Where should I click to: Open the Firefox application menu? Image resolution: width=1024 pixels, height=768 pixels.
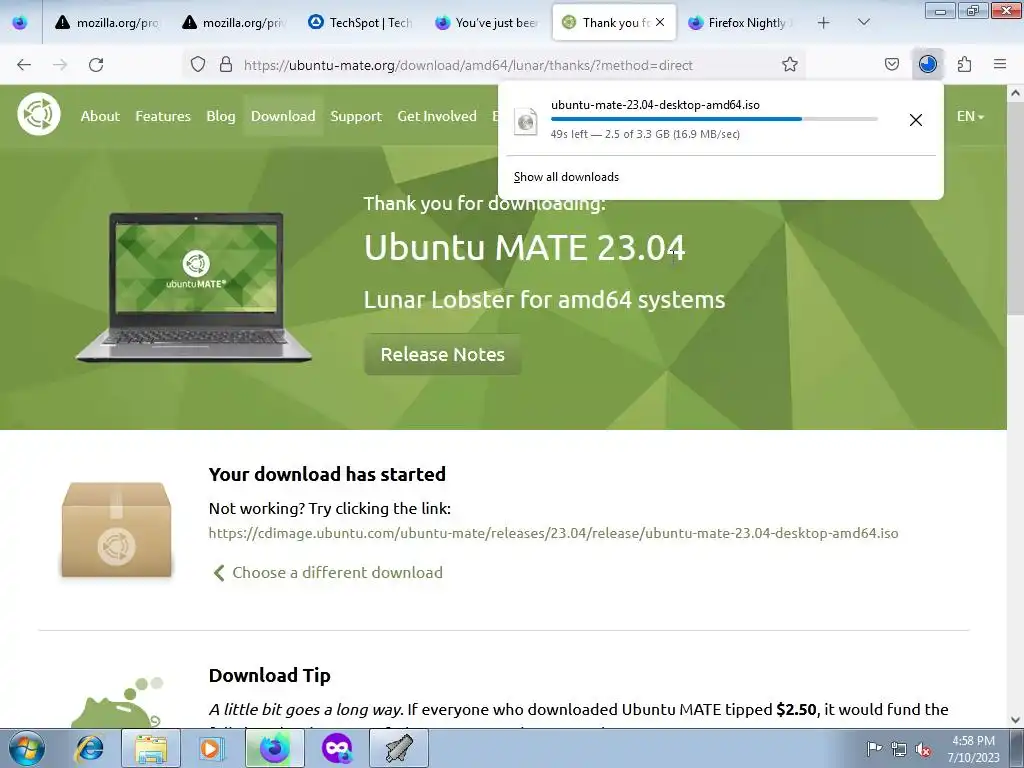(1000, 64)
